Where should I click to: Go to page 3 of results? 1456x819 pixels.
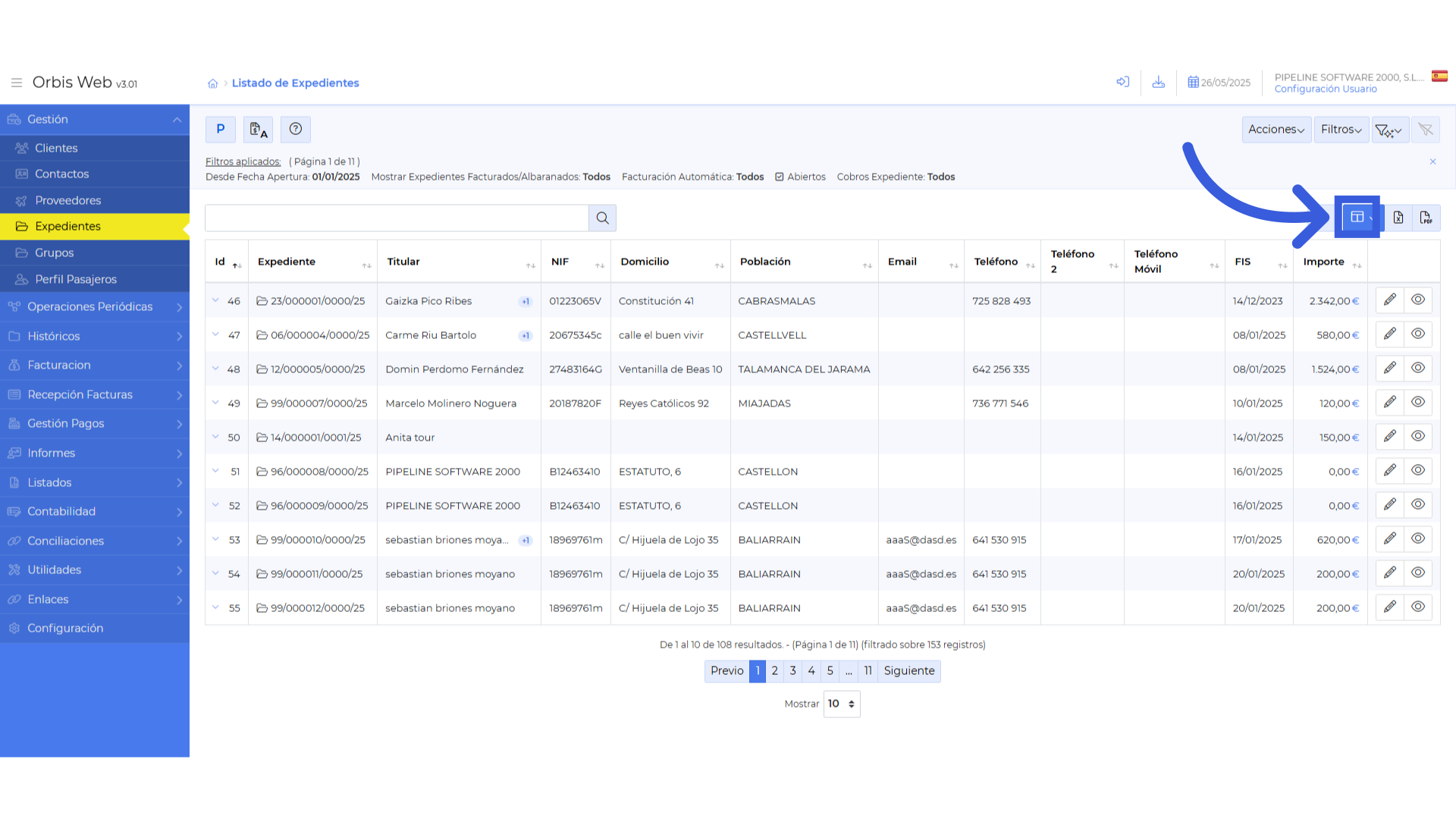792,671
